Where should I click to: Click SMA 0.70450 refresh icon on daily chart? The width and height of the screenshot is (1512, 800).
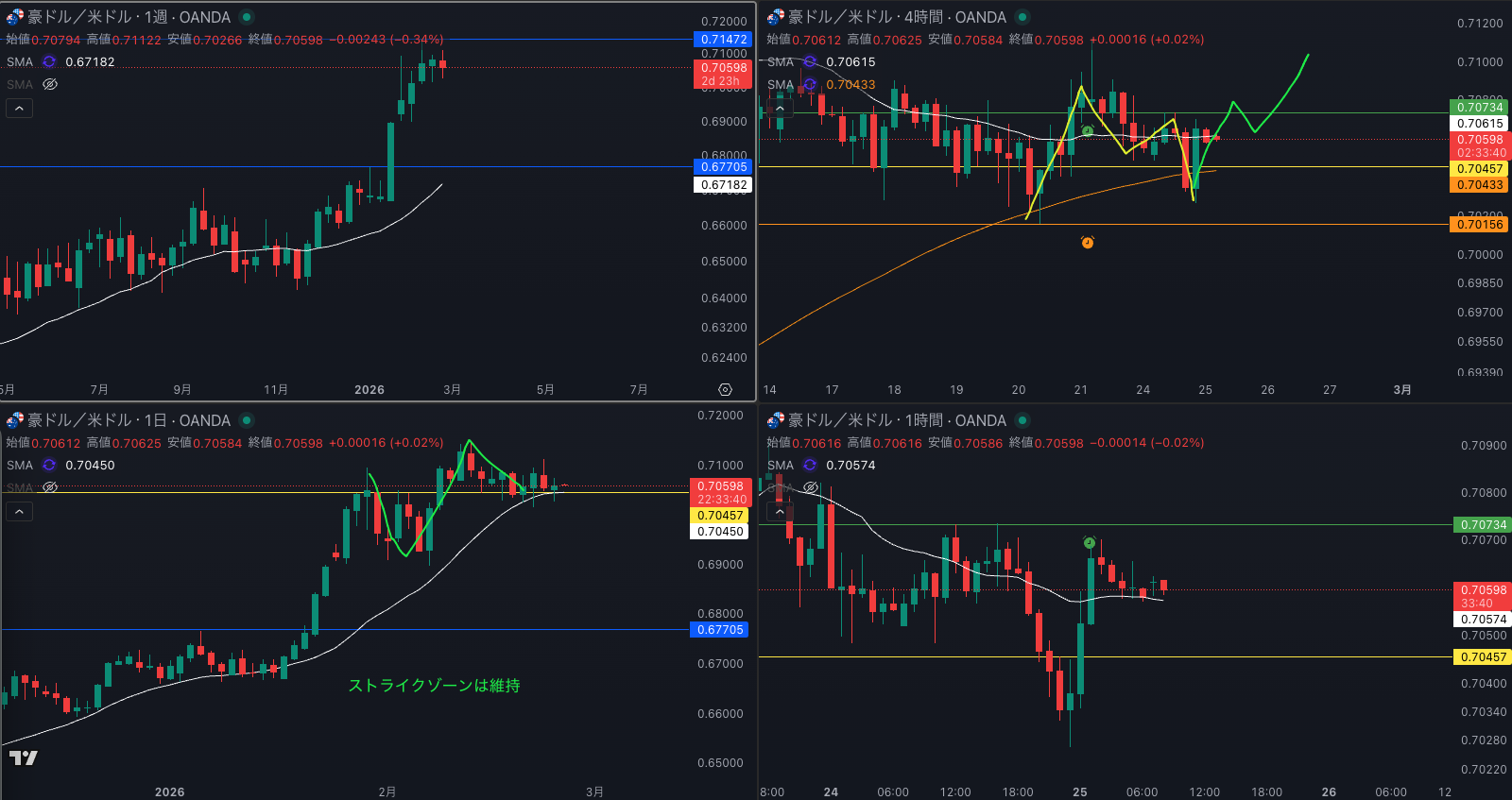click(x=49, y=465)
